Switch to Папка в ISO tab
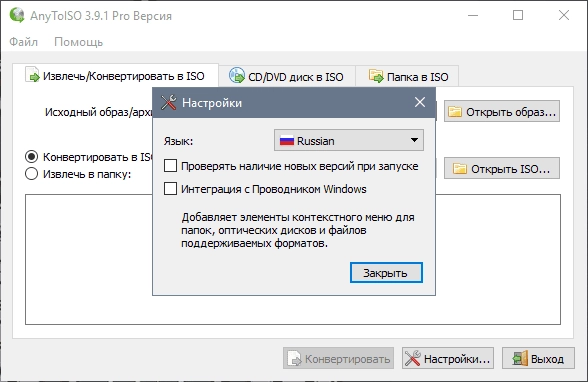 point(407,76)
